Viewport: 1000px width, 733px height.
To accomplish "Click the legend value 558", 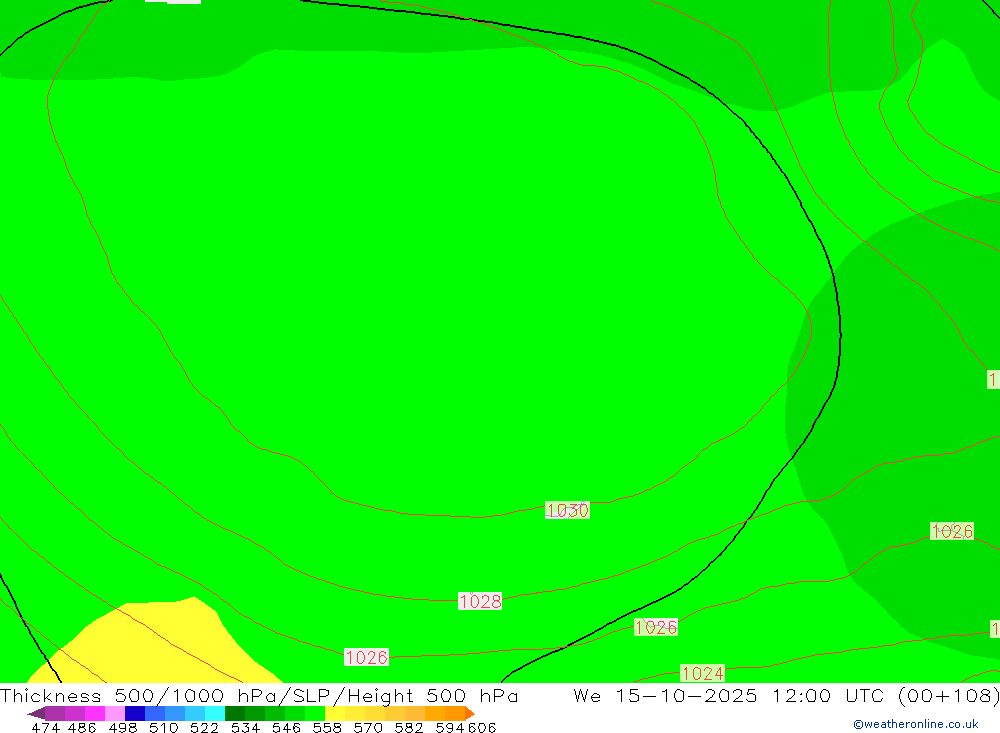I will tap(327, 728).
